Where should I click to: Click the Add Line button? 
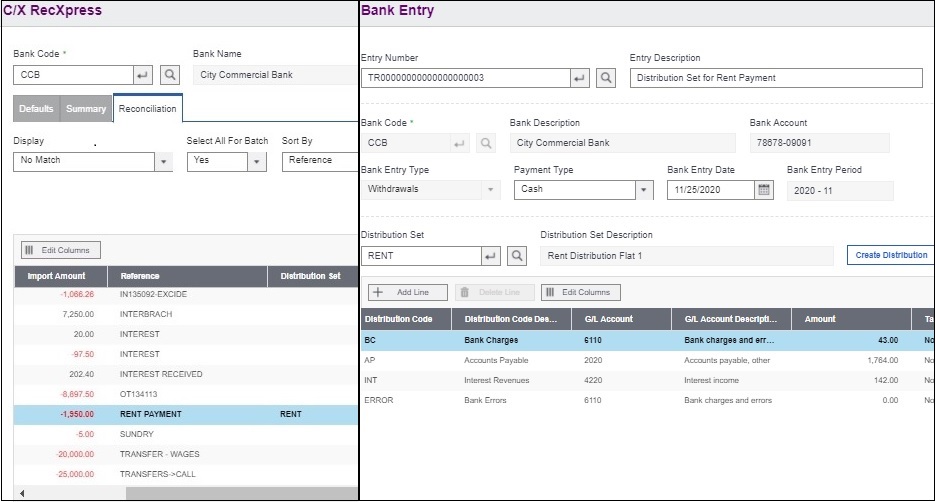(x=405, y=292)
